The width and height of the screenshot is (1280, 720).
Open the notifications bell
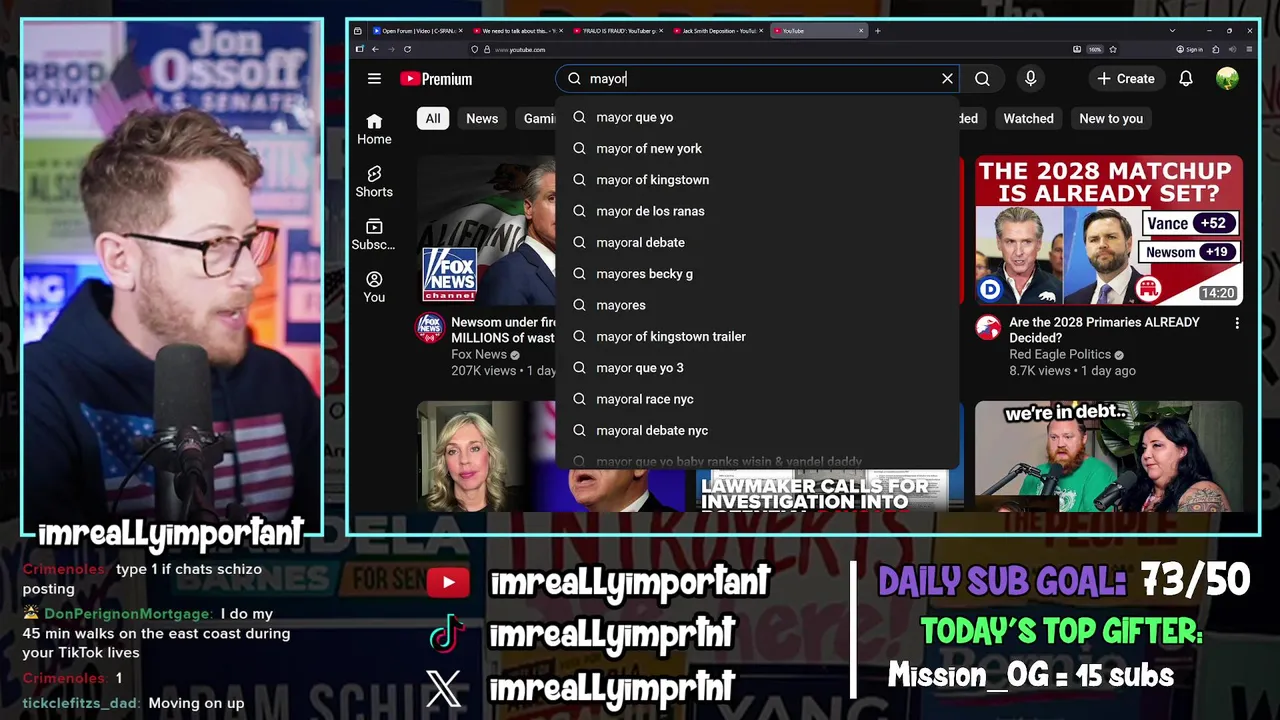point(1186,78)
